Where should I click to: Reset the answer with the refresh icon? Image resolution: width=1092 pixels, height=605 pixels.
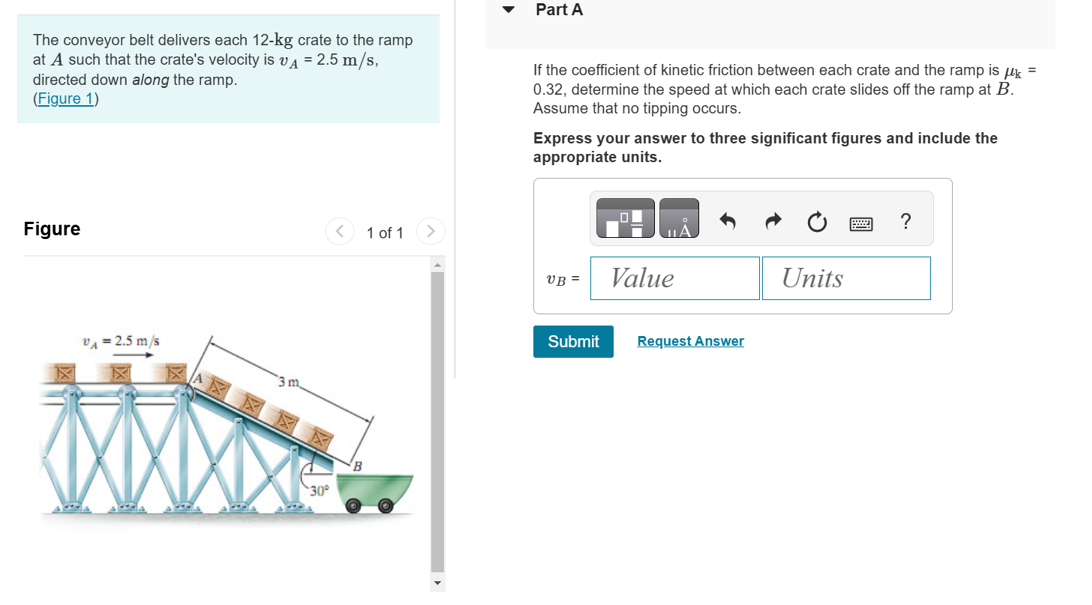coord(817,221)
